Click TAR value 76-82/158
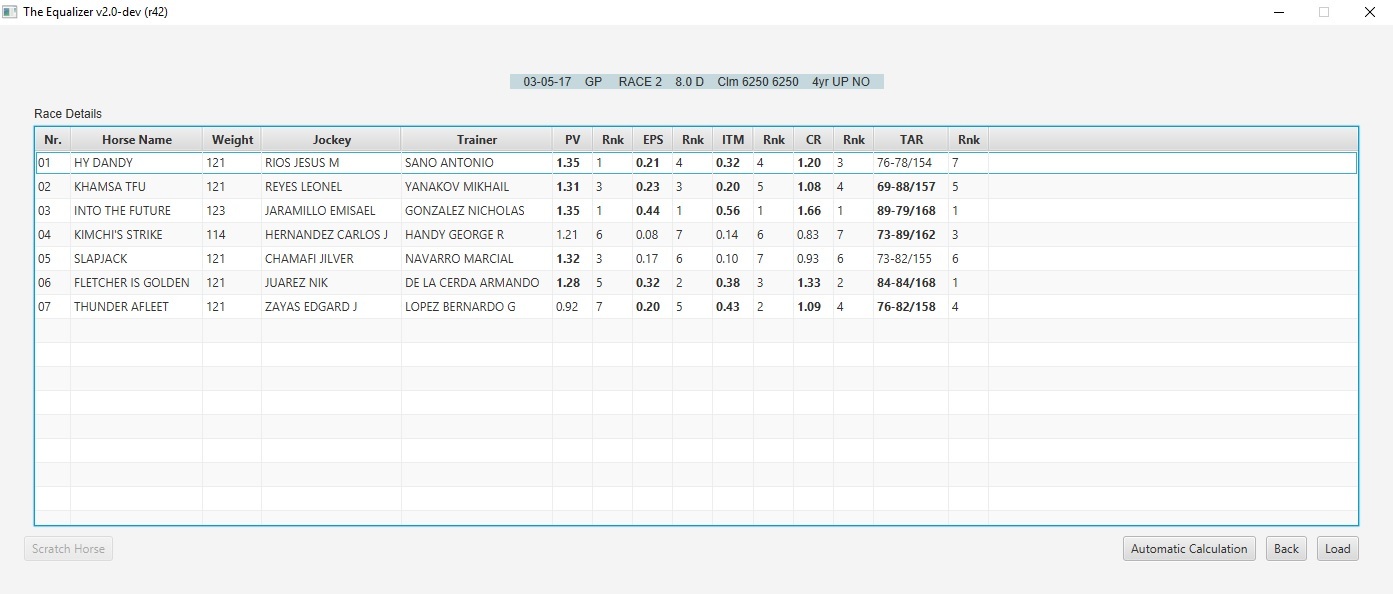Screen dimensions: 1393x594 906,307
